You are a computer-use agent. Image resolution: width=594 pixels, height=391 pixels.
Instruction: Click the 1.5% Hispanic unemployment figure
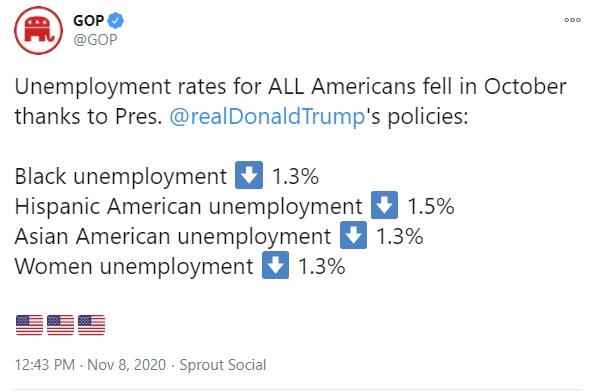[431, 206]
